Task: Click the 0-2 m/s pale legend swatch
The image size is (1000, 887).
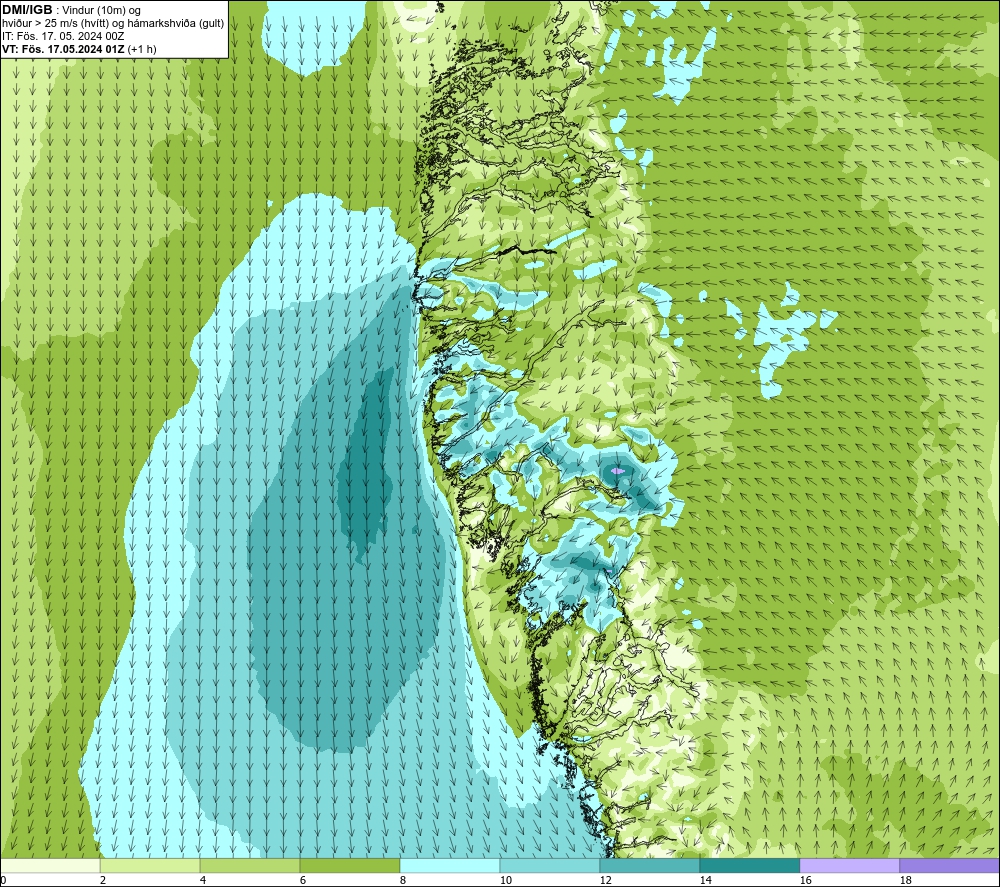Action: coord(50,865)
